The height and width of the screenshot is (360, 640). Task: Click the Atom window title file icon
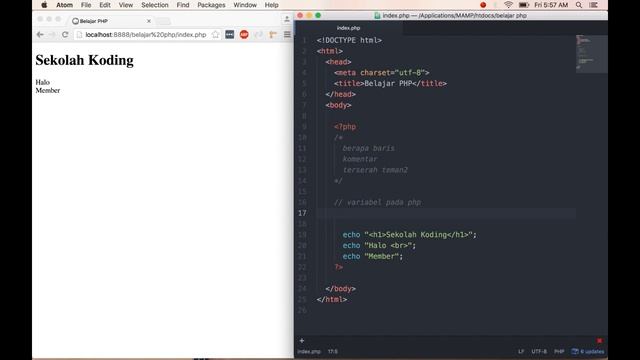377,16
